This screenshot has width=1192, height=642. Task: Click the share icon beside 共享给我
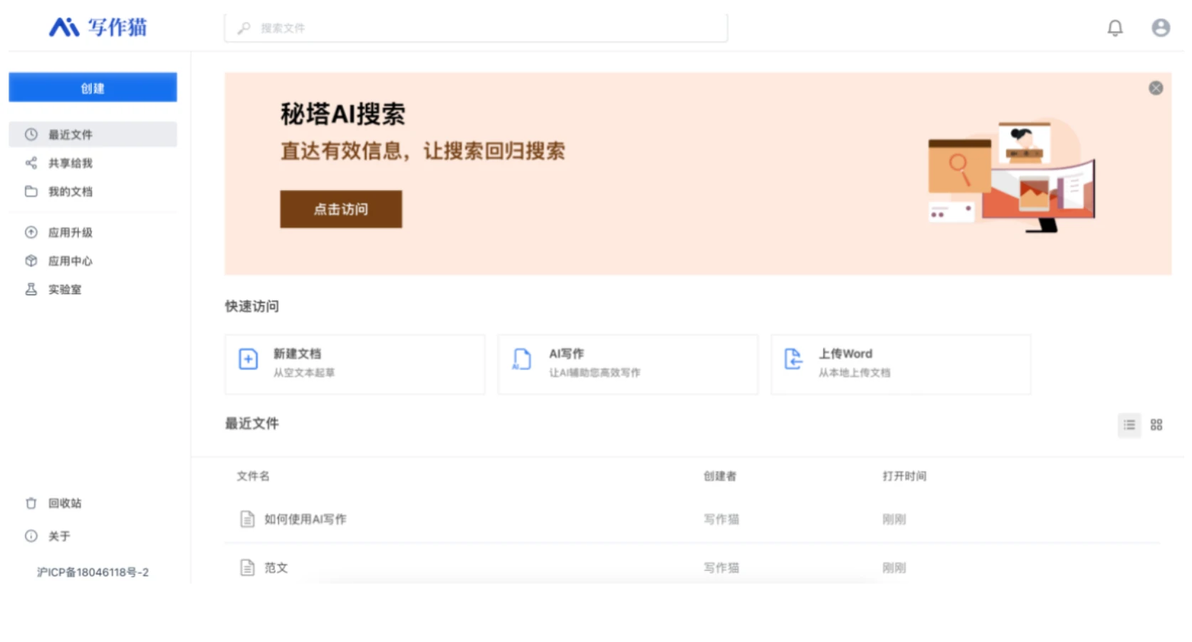point(31,163)
